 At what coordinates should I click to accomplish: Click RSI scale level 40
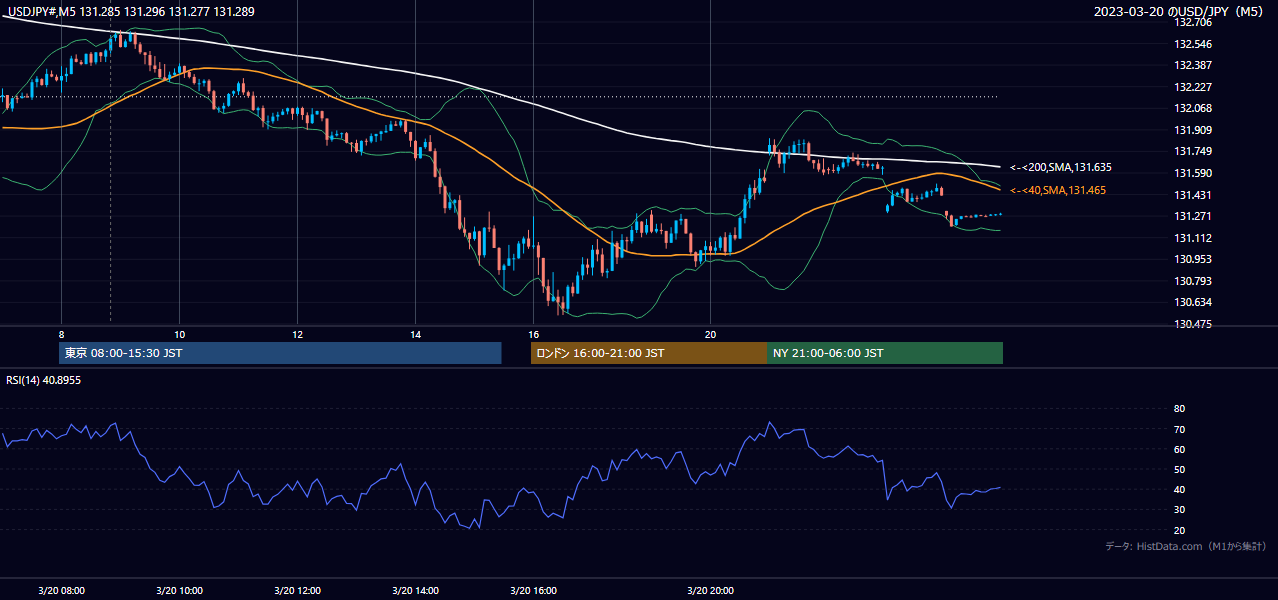[x=1179, y=489]
